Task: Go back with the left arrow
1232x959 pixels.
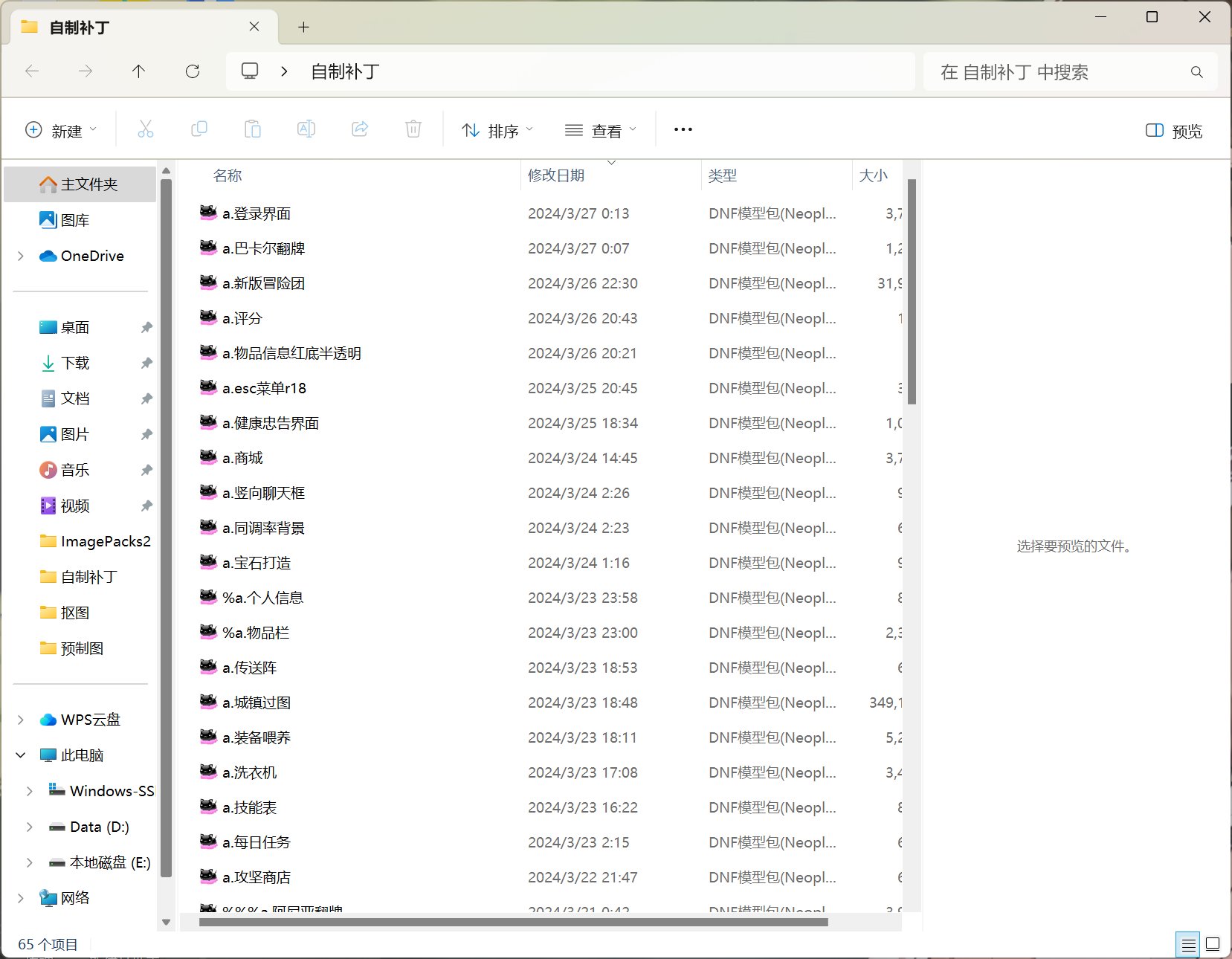Action: 32,71
